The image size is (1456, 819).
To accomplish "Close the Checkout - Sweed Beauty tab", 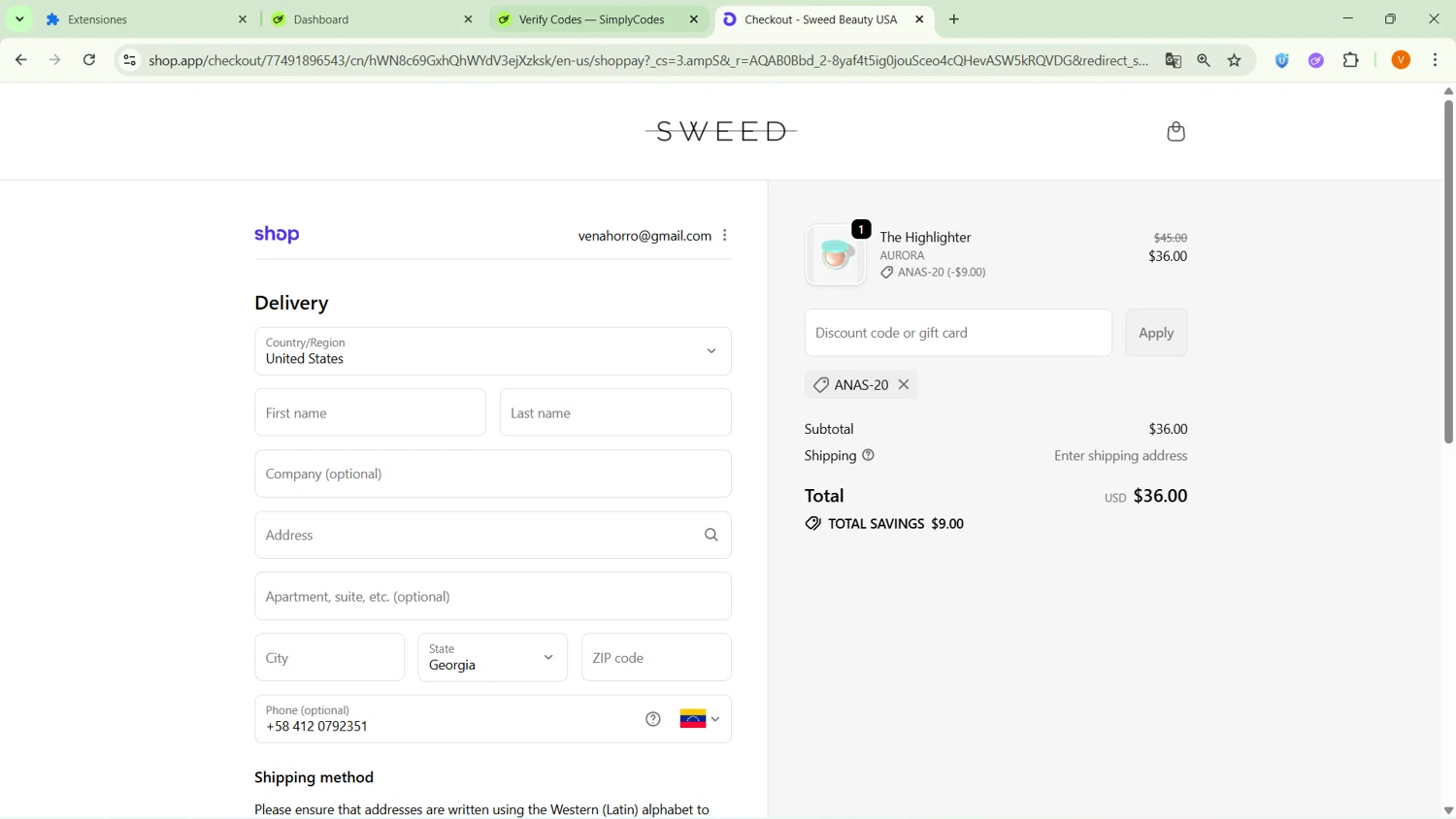I will point(920,19).
